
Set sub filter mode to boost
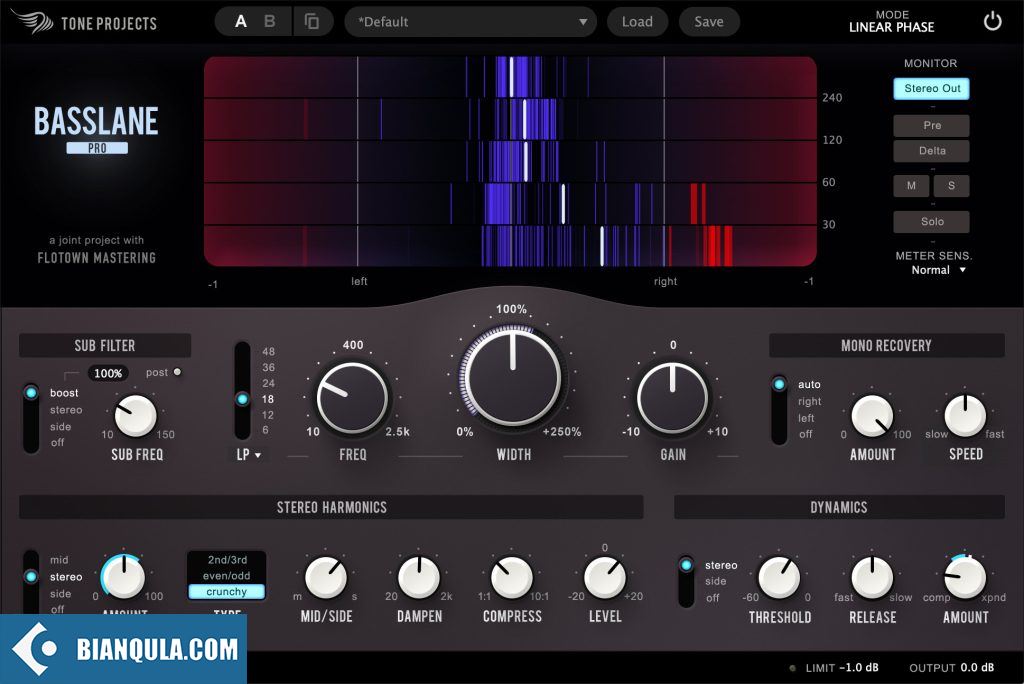coord(64,393)
